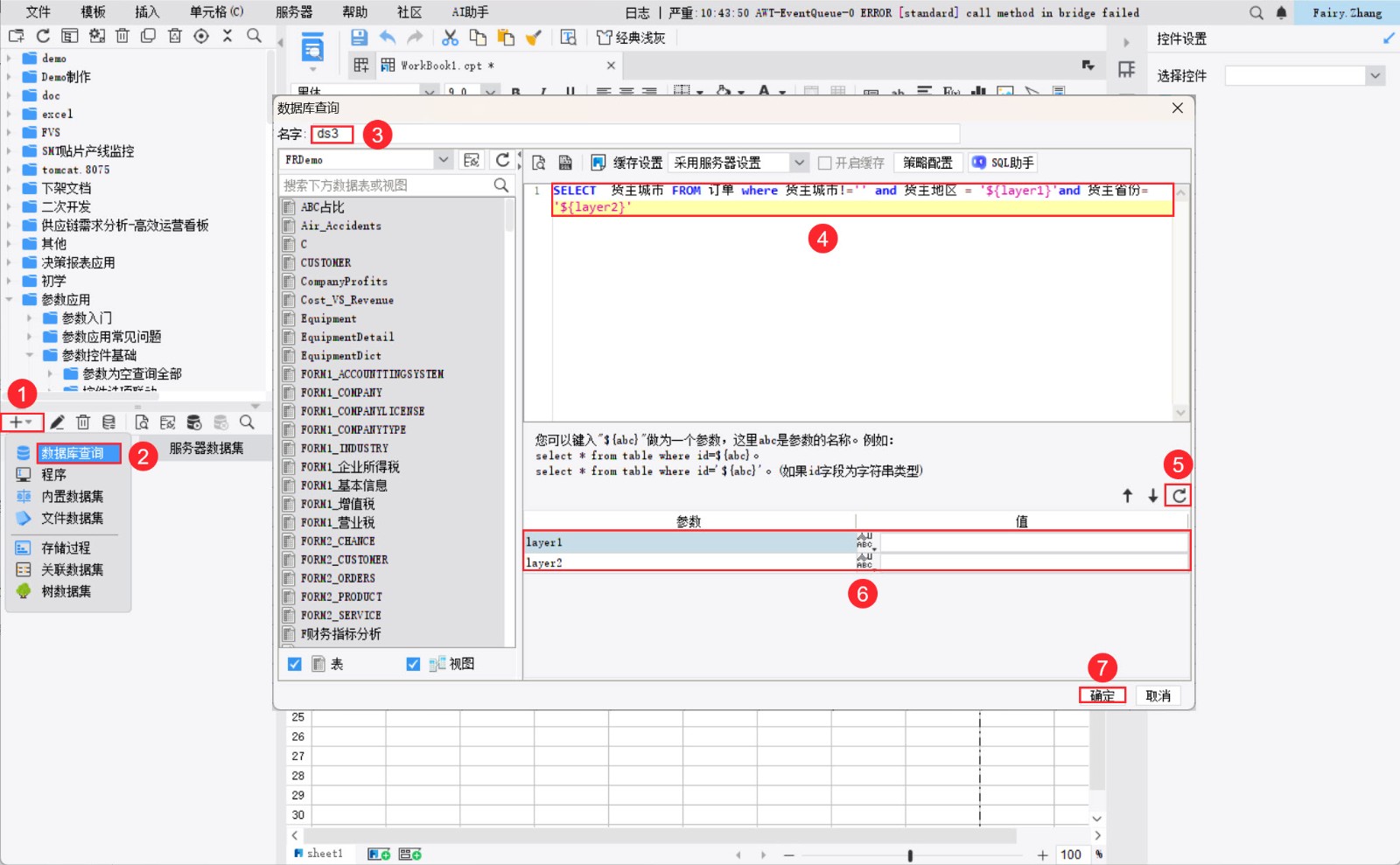The height and width of the screenshot is (865, 1400).
Task: Open the 选择控件 dropdown
Action: (1375, 76)
